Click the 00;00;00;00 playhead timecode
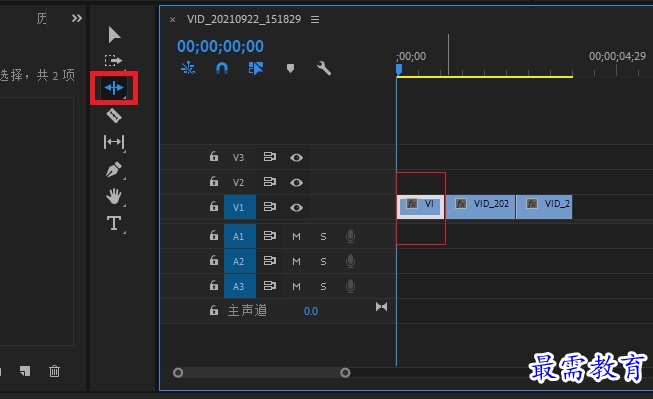This screenshot has width=653, height=399. 220,46
